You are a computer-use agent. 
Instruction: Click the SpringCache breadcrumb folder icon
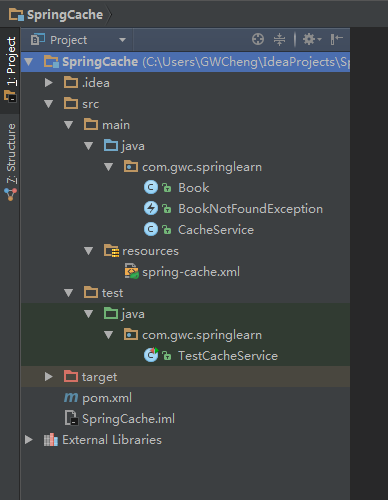point(16,15)
